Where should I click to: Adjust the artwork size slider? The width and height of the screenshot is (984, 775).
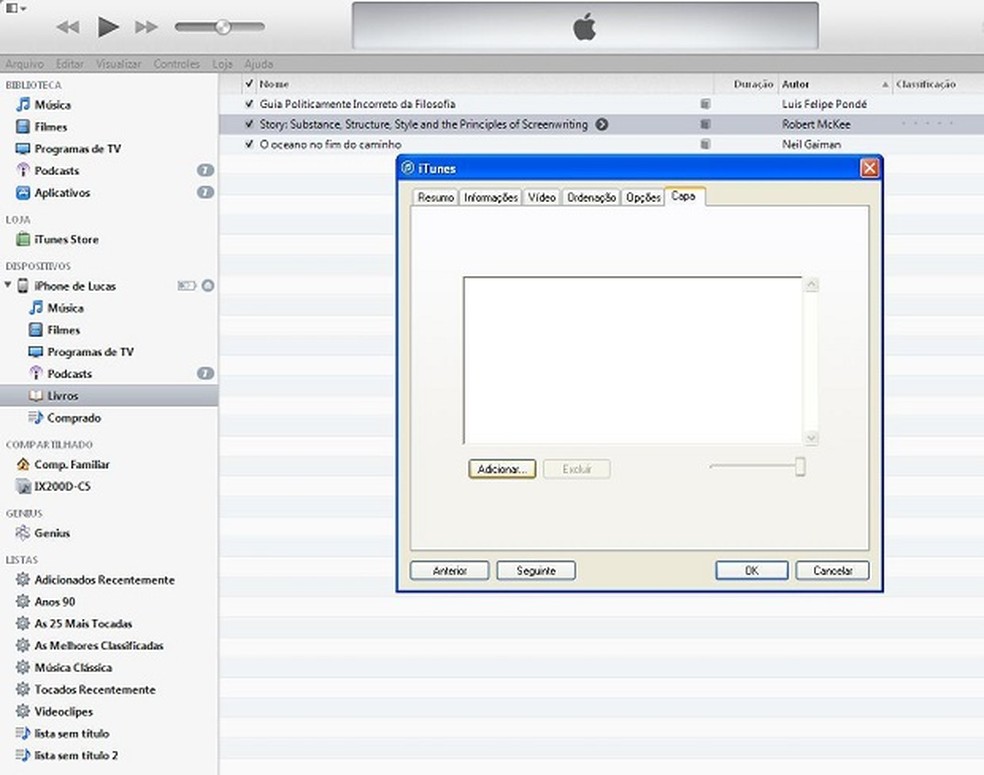click(x=799, y=466)
